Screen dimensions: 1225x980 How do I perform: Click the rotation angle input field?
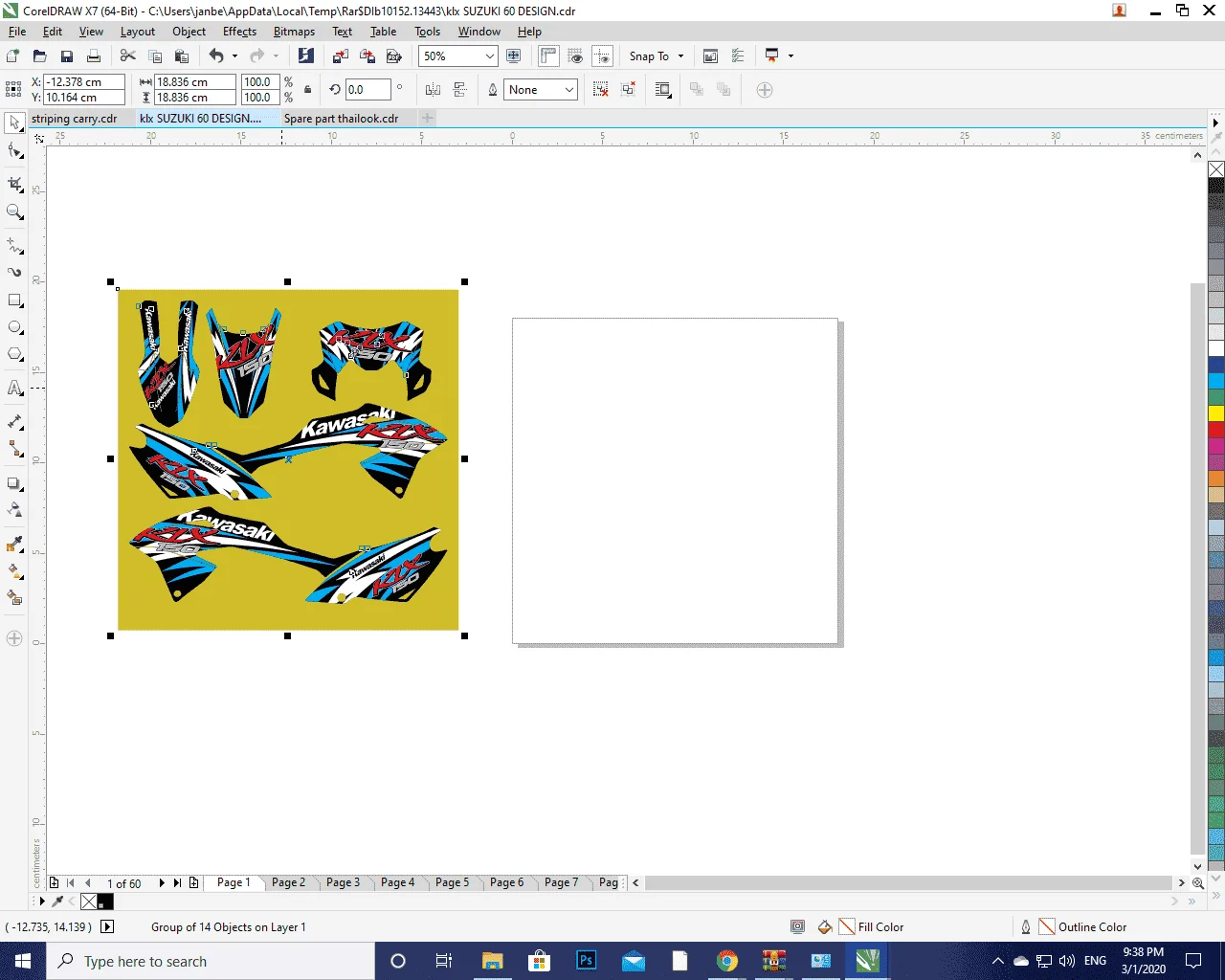click(x=367, y=90)
